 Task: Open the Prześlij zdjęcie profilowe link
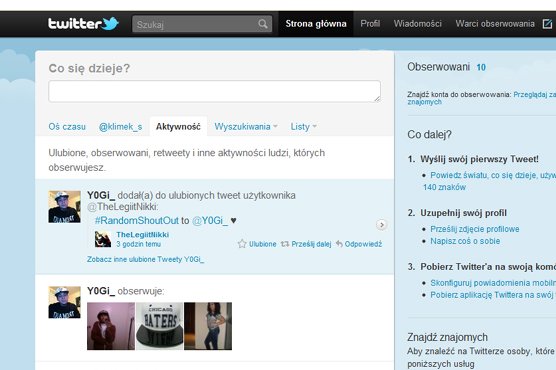click(x=475, y=229)
